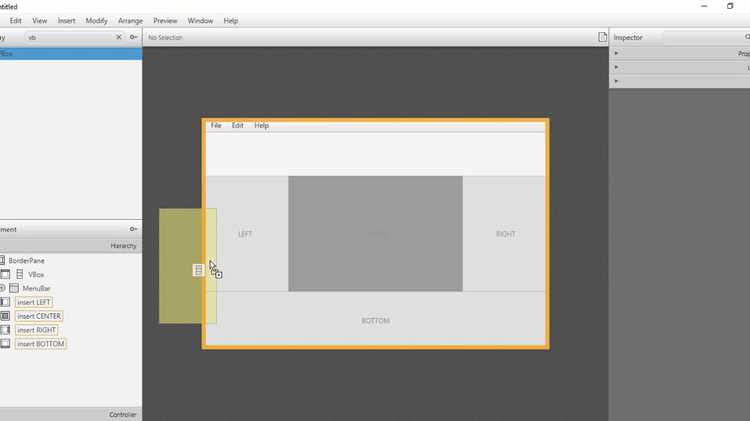Click the bottom region icon beside insert BOTTOM
Viewport: 750px width, 421px height.
[x=5, y=343]
